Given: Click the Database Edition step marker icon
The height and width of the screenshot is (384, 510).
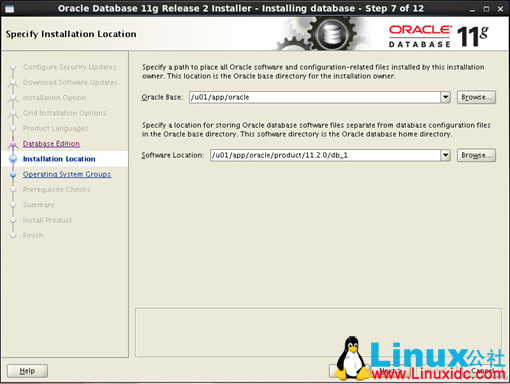Looking at the screenshot, I should pos(13,144).
